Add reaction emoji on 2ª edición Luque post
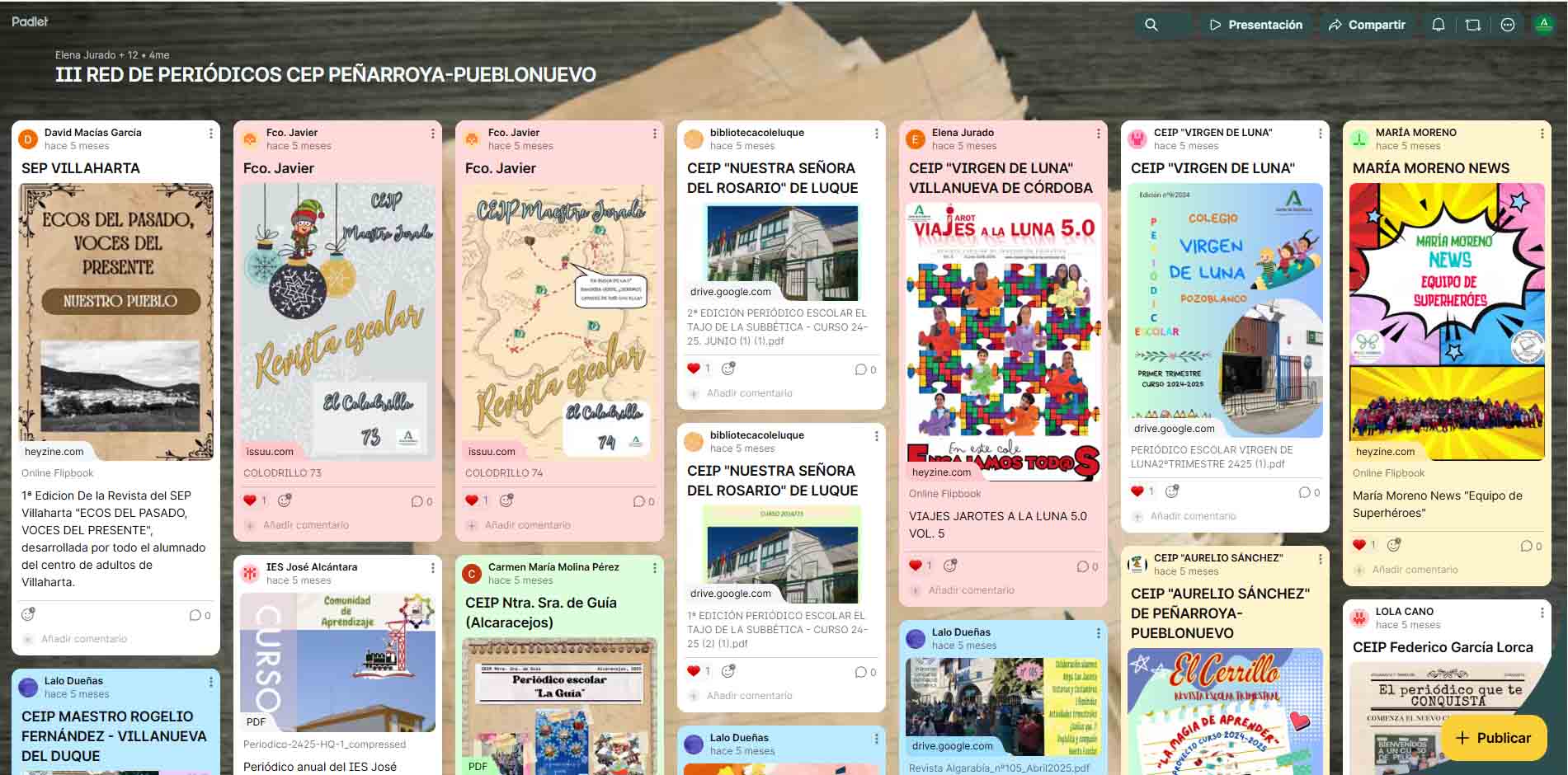Viewport: 1568px width, 775px height. [728, 369]
